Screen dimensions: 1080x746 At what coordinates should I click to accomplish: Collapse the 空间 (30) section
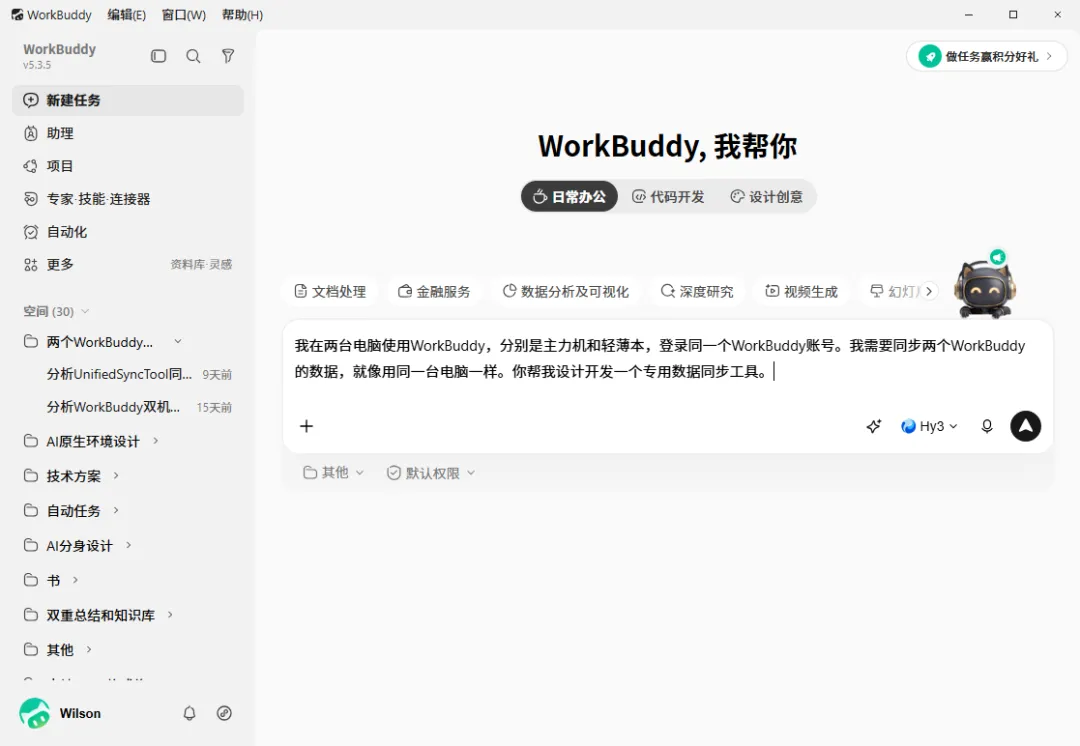[56, 311]
